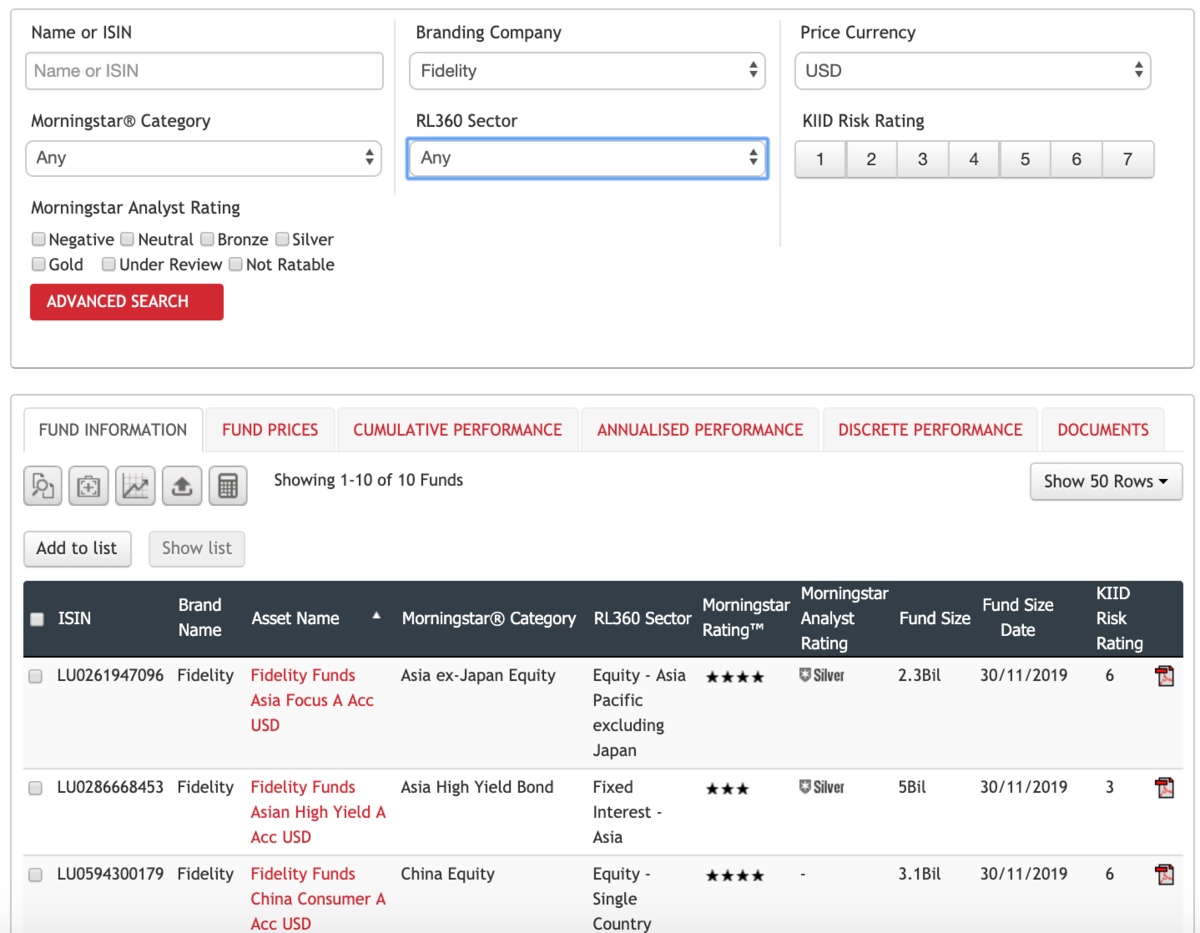
Task: Open the line chart tool icon
Action: (x=135, y=486)
